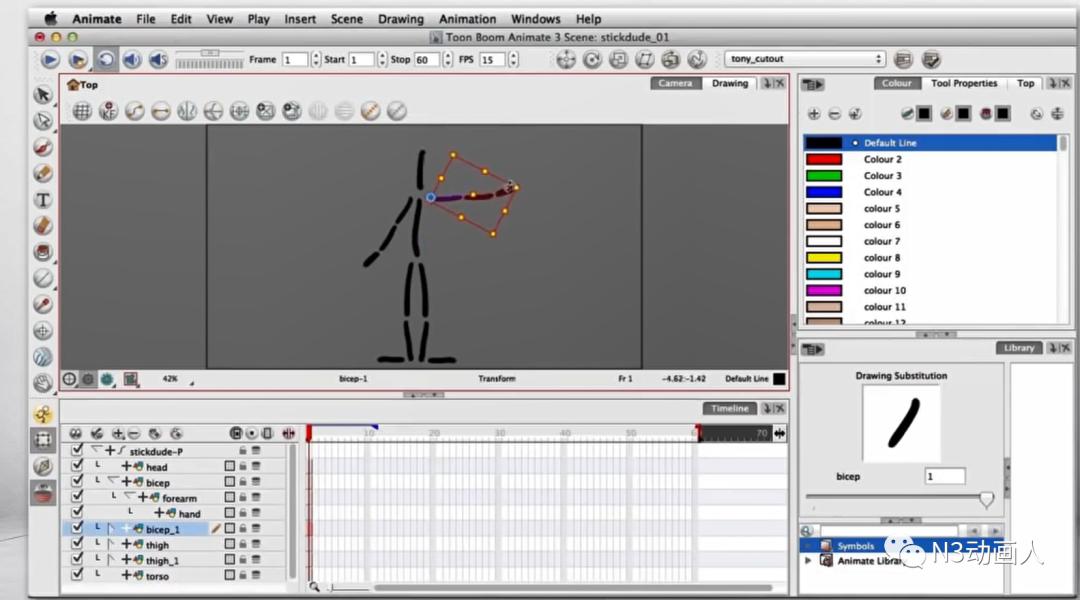Uncheck the hand layer checkbox

coord(77,513)
